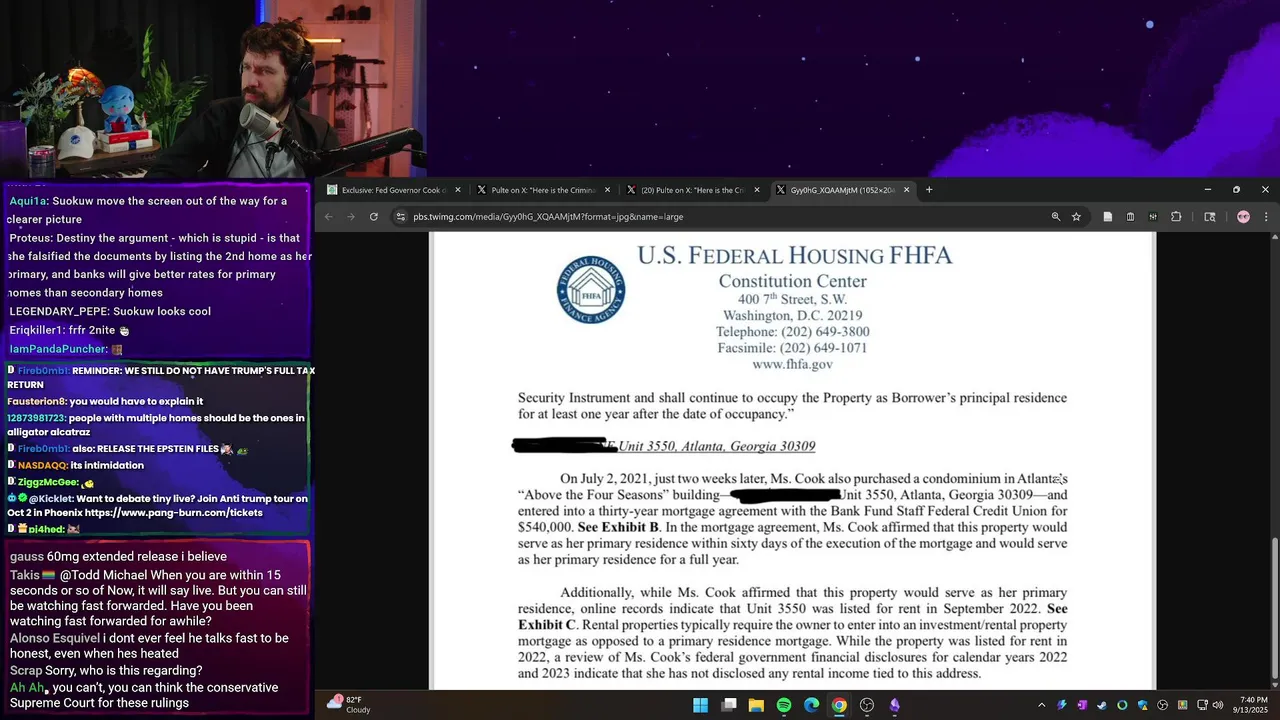The width and height of the screenshot is (1280, 720).
Task: Click chat username 'IamPandaPuncher'
Action: 58,349
